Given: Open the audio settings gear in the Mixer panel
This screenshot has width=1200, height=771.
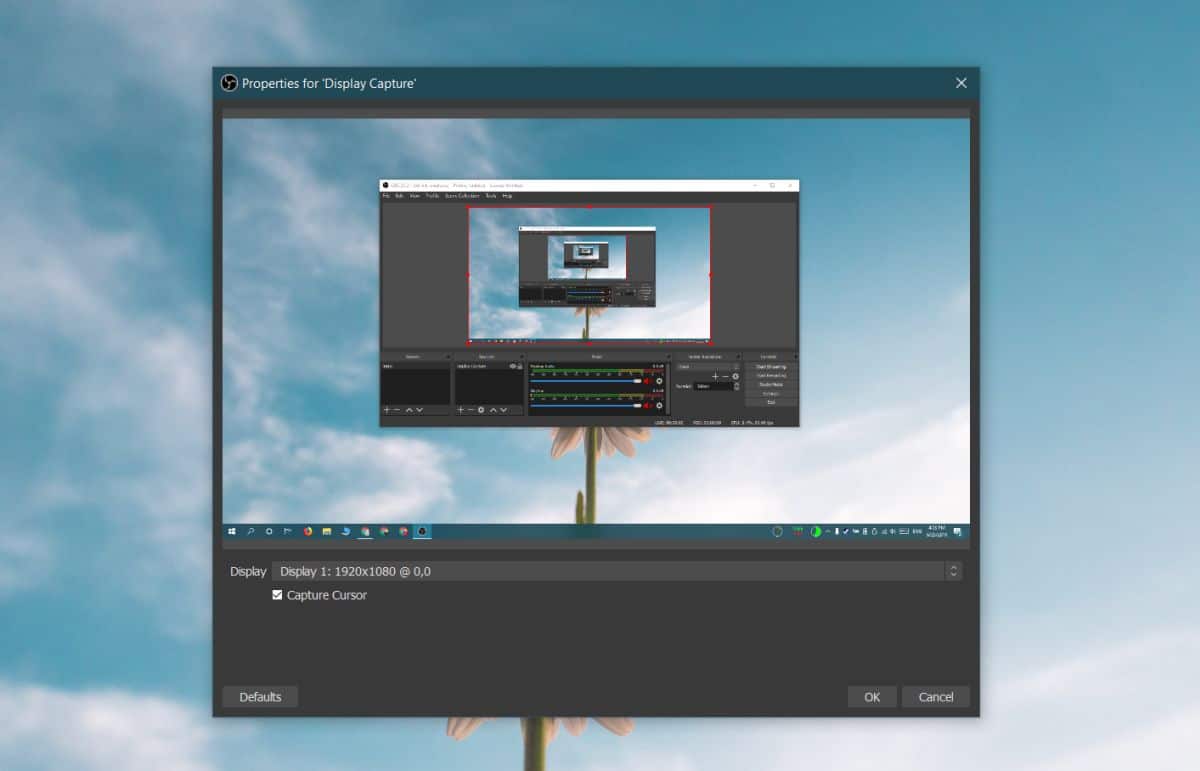Looking at the screenshot, I should 660,381.
